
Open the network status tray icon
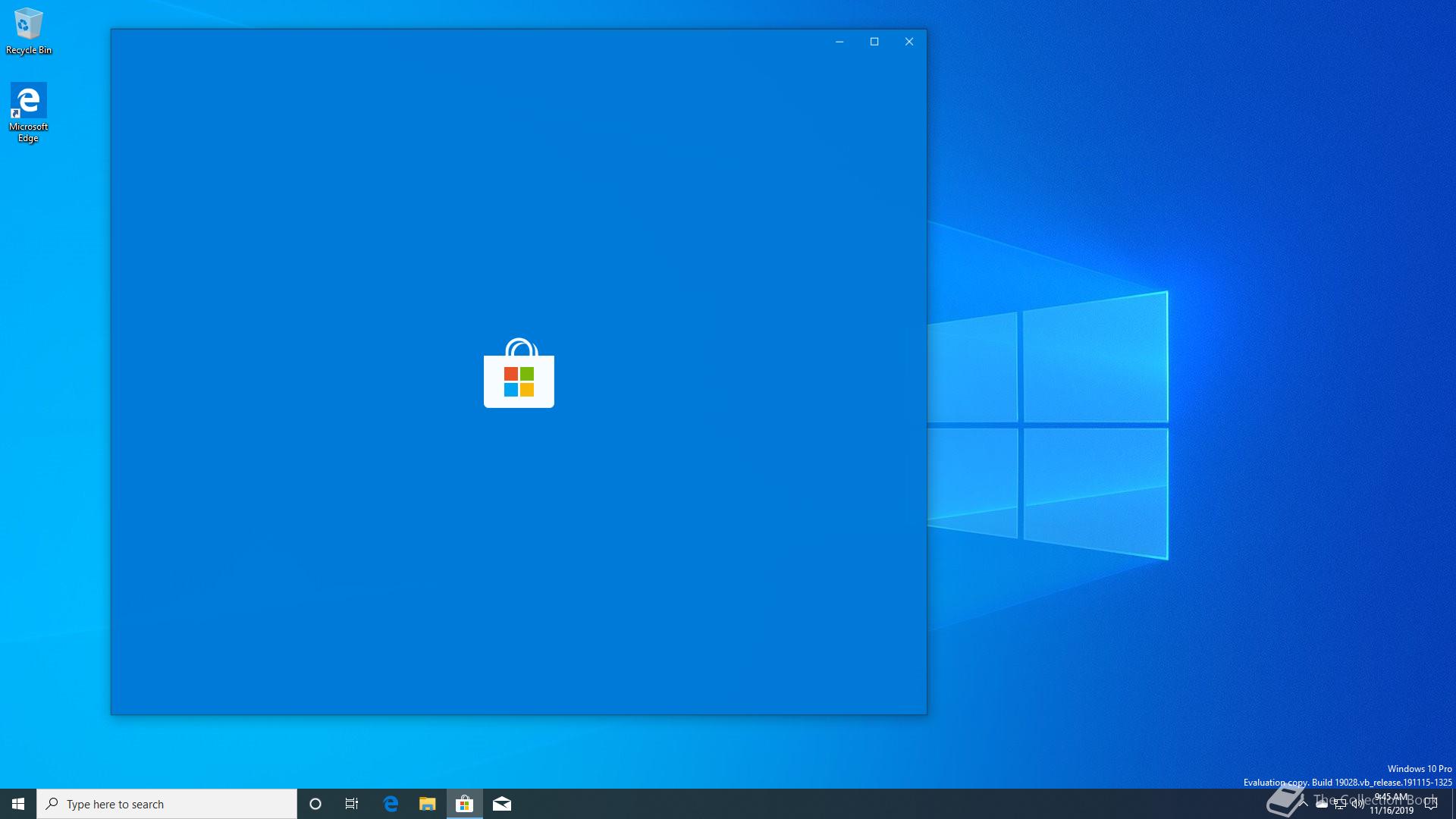coord(1340,804)
